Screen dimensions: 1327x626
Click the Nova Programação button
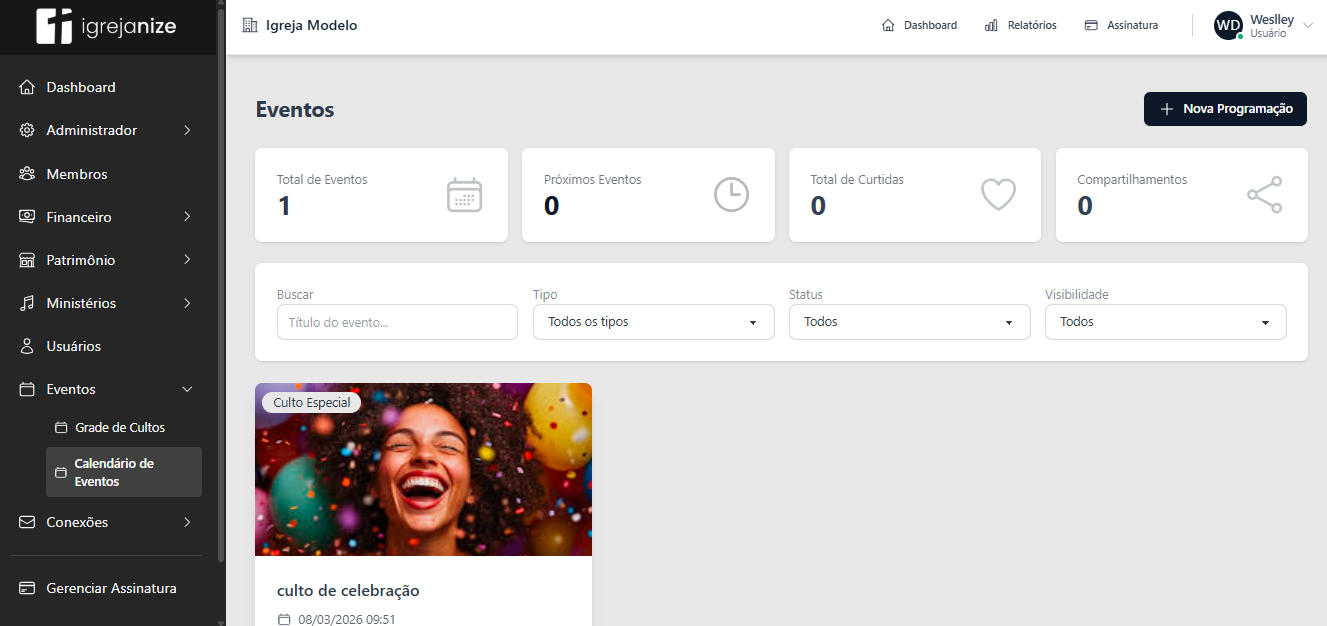pos(1225,109)
